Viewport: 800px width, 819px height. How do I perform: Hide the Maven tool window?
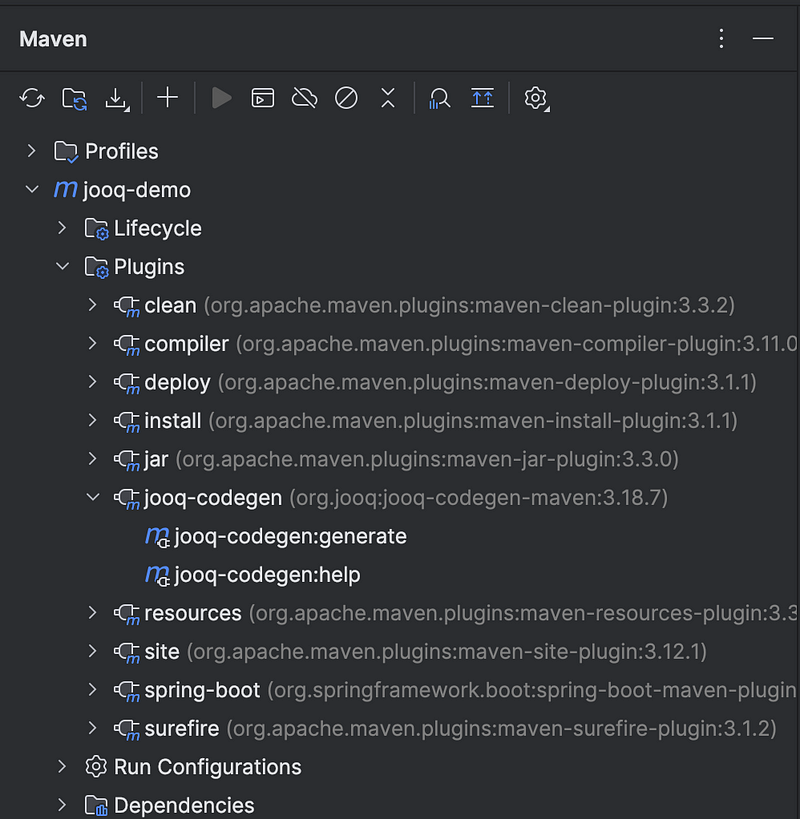pyautogui.click(x=763, y=39)
